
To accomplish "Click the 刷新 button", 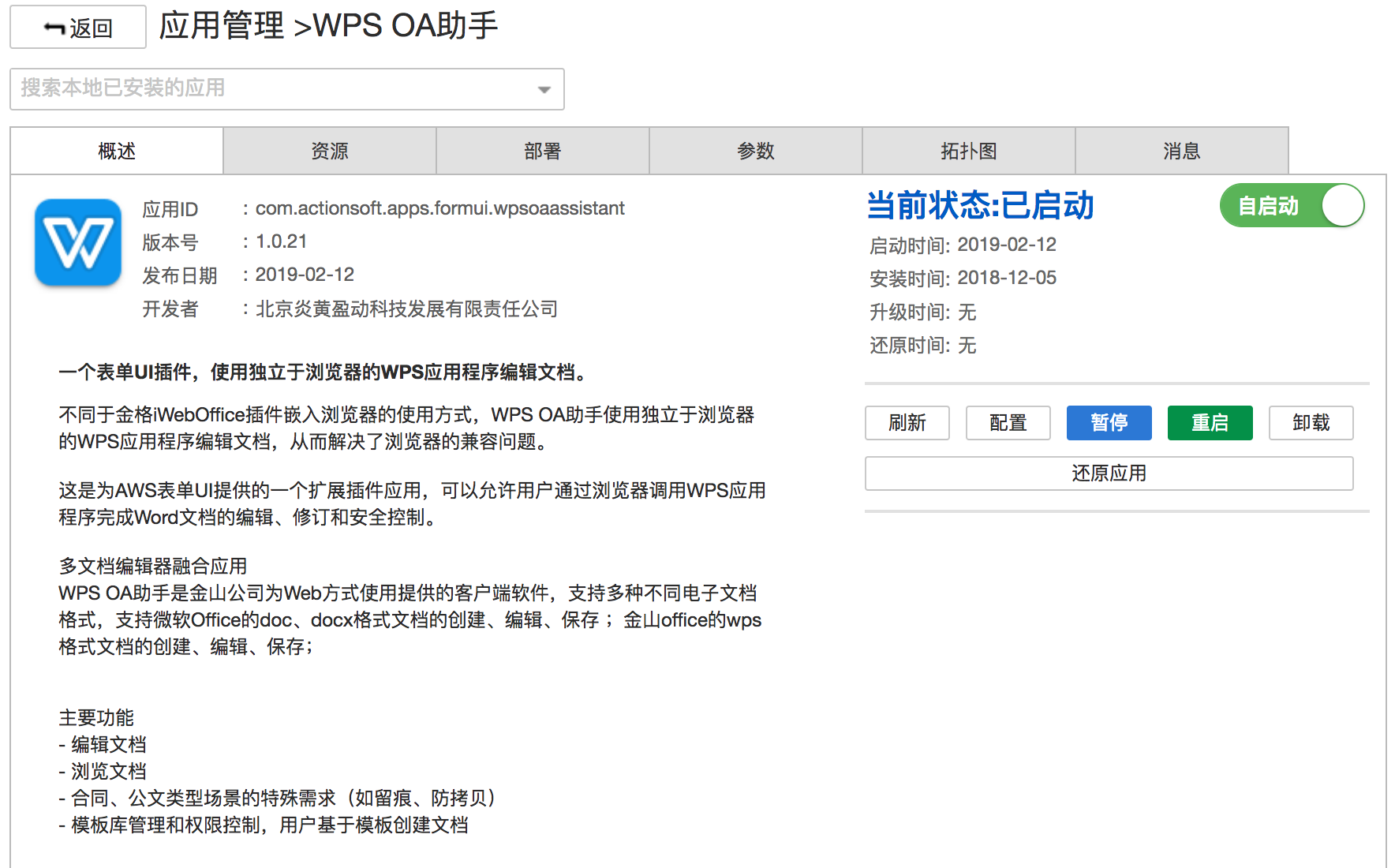I will pyautogui.click(x=907, y=423).
